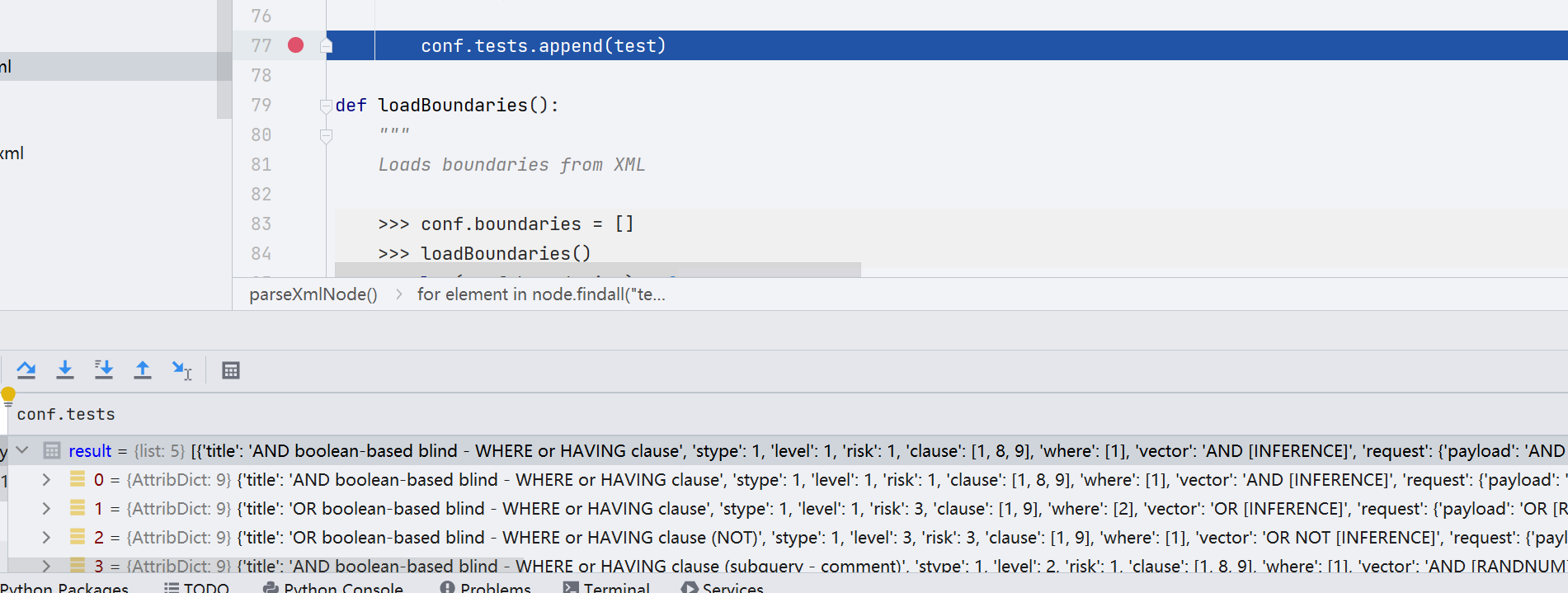Expand list item 1 AttribDict
Viewport: 1568px width, 593px height.
click(x=46, y=508)
